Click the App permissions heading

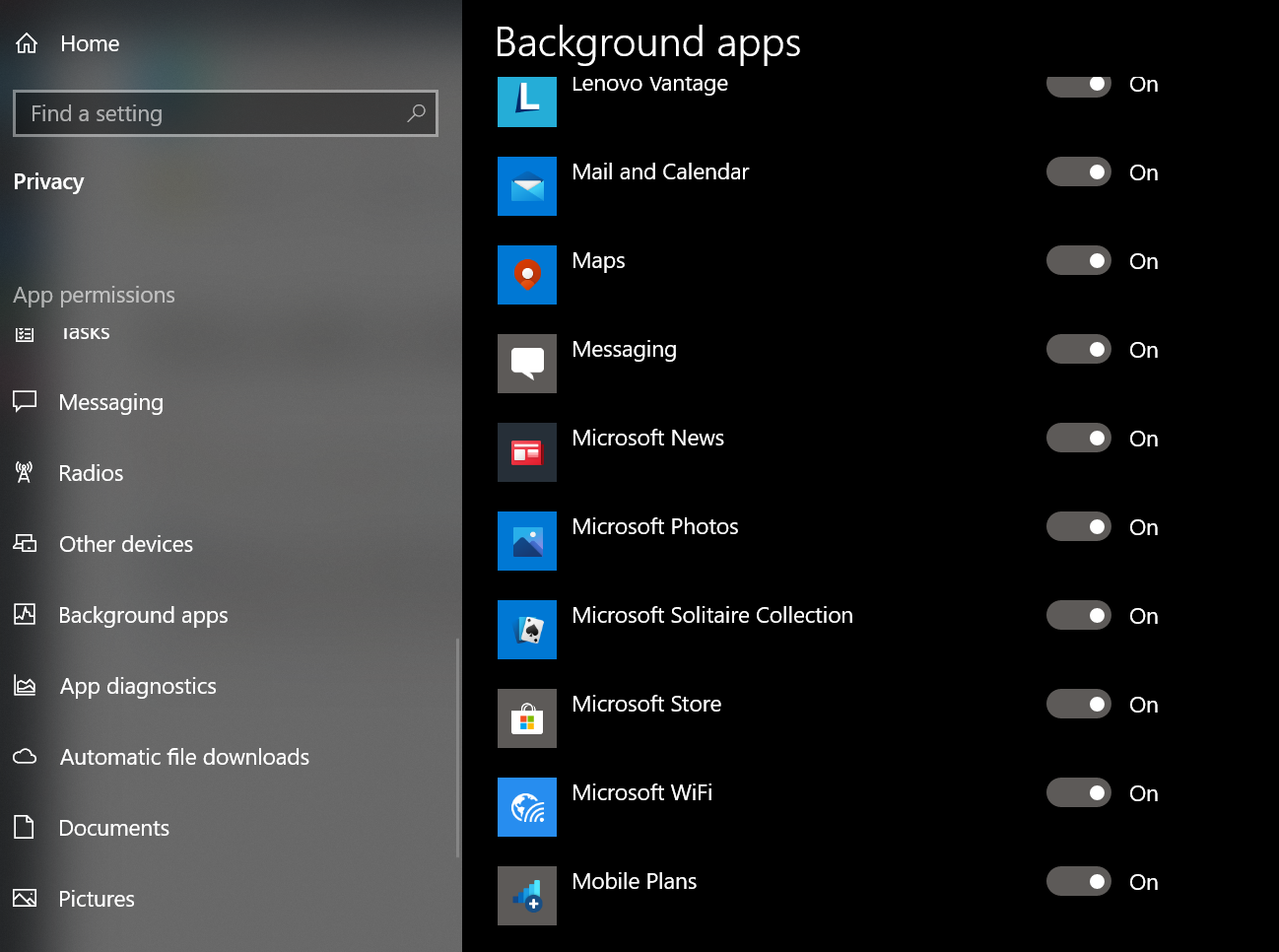(x=95, y=295)
